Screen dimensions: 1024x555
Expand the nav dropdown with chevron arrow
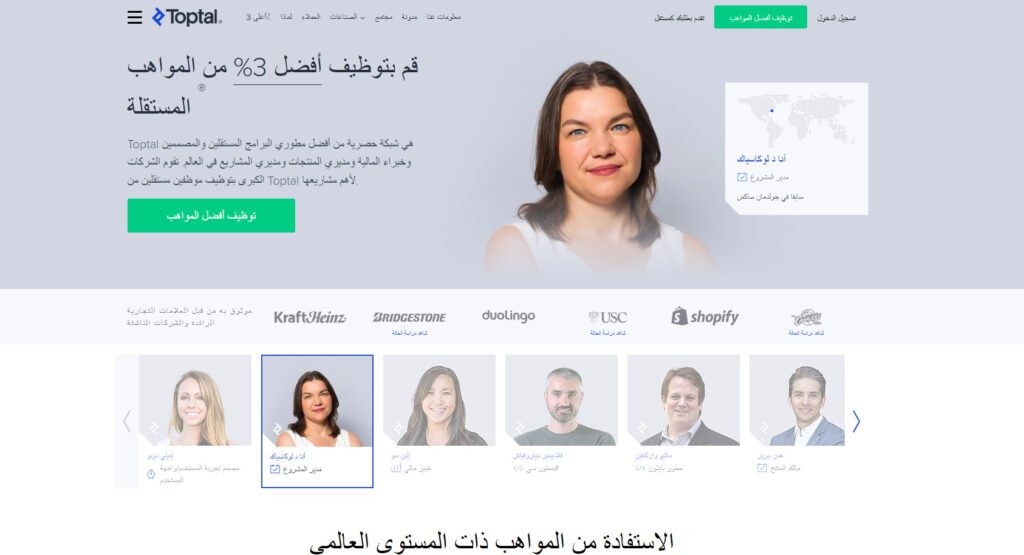point(347,17)
